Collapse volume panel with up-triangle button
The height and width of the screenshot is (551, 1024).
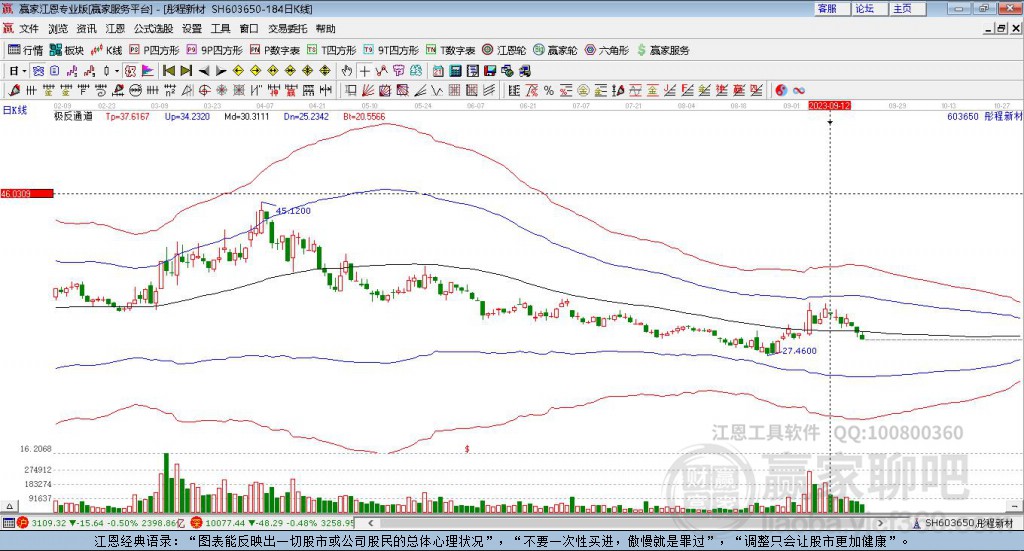9,506
